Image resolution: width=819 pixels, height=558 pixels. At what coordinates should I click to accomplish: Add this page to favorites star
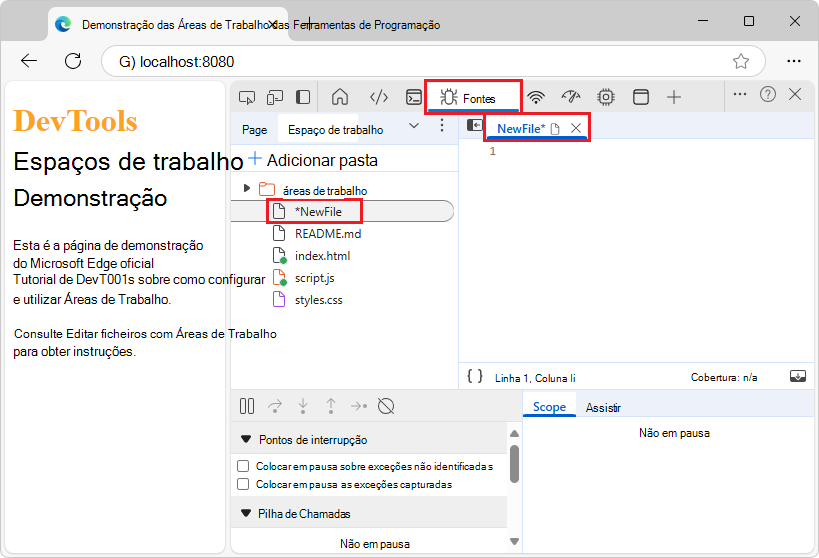tap(741, 61)
